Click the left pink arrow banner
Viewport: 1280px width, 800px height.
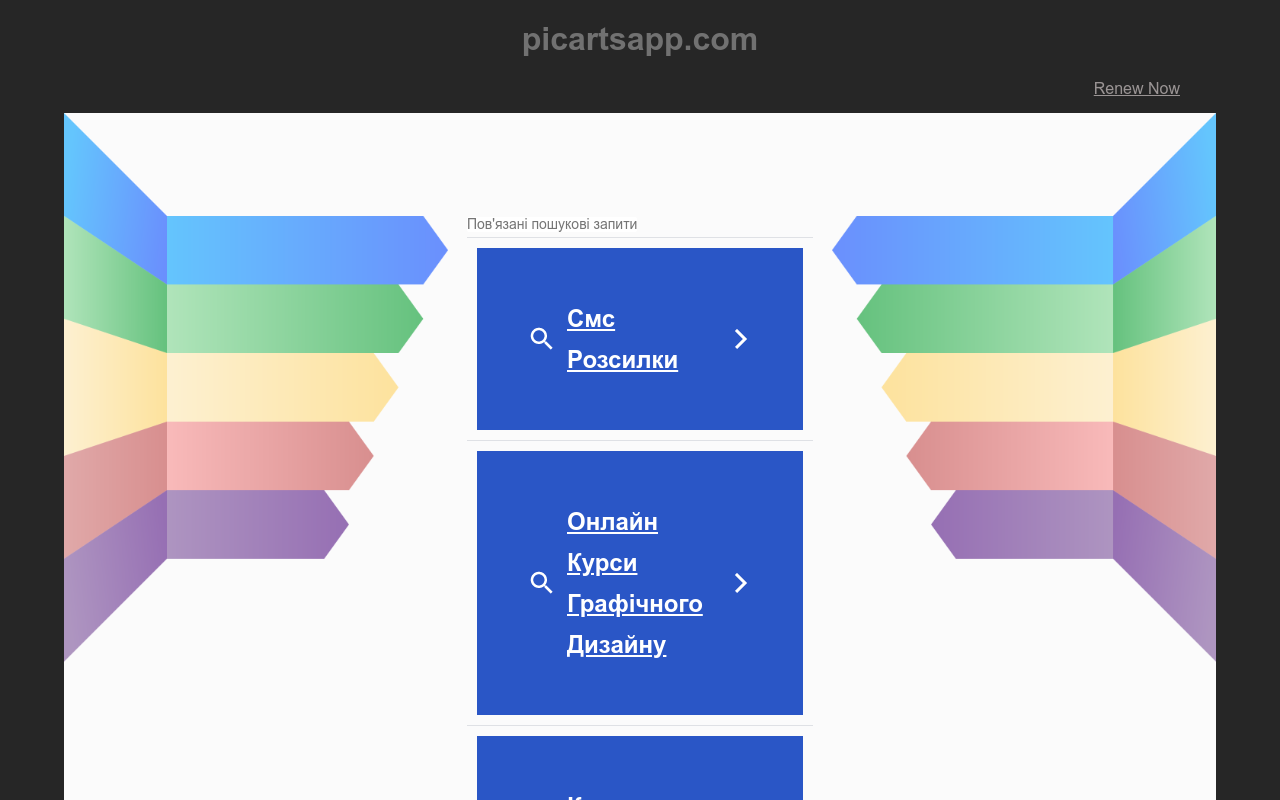pyautogui.click(x=270, y=456)
